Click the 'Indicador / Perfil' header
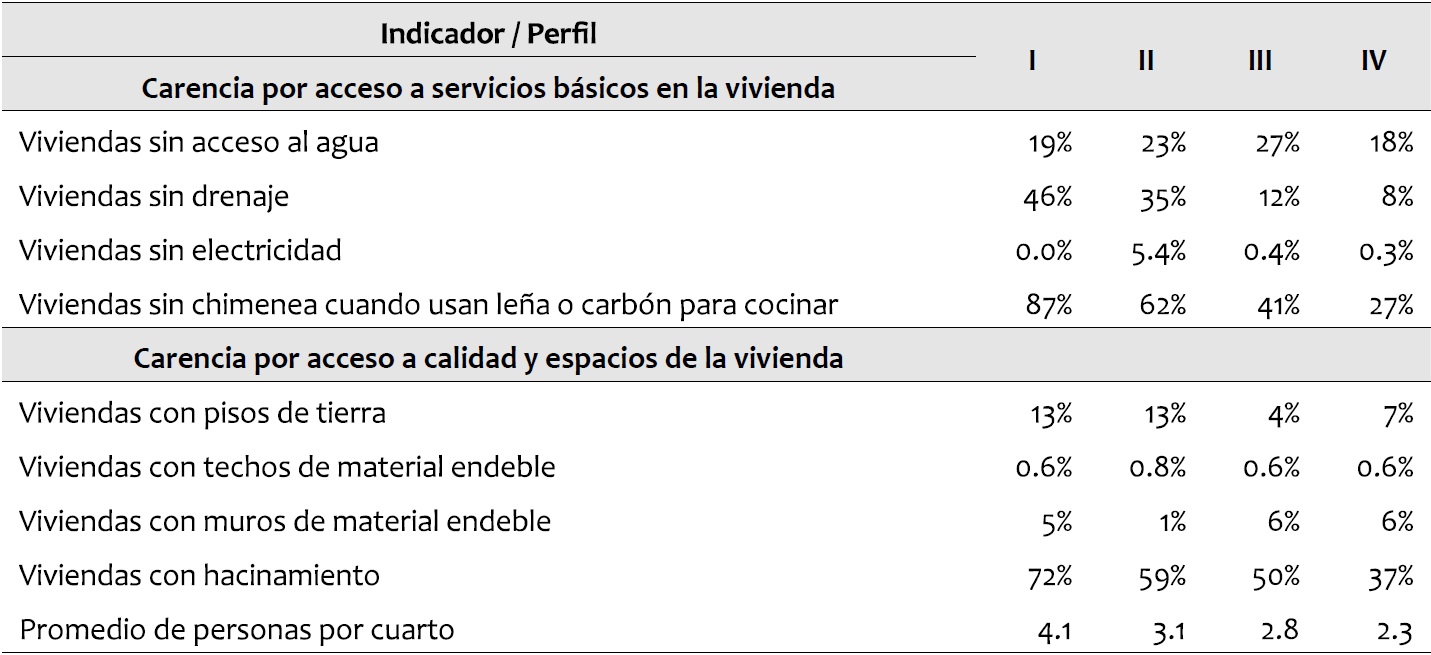This screenshot has height=655, width=1431. pyautogui.click(x=488, y=34)
